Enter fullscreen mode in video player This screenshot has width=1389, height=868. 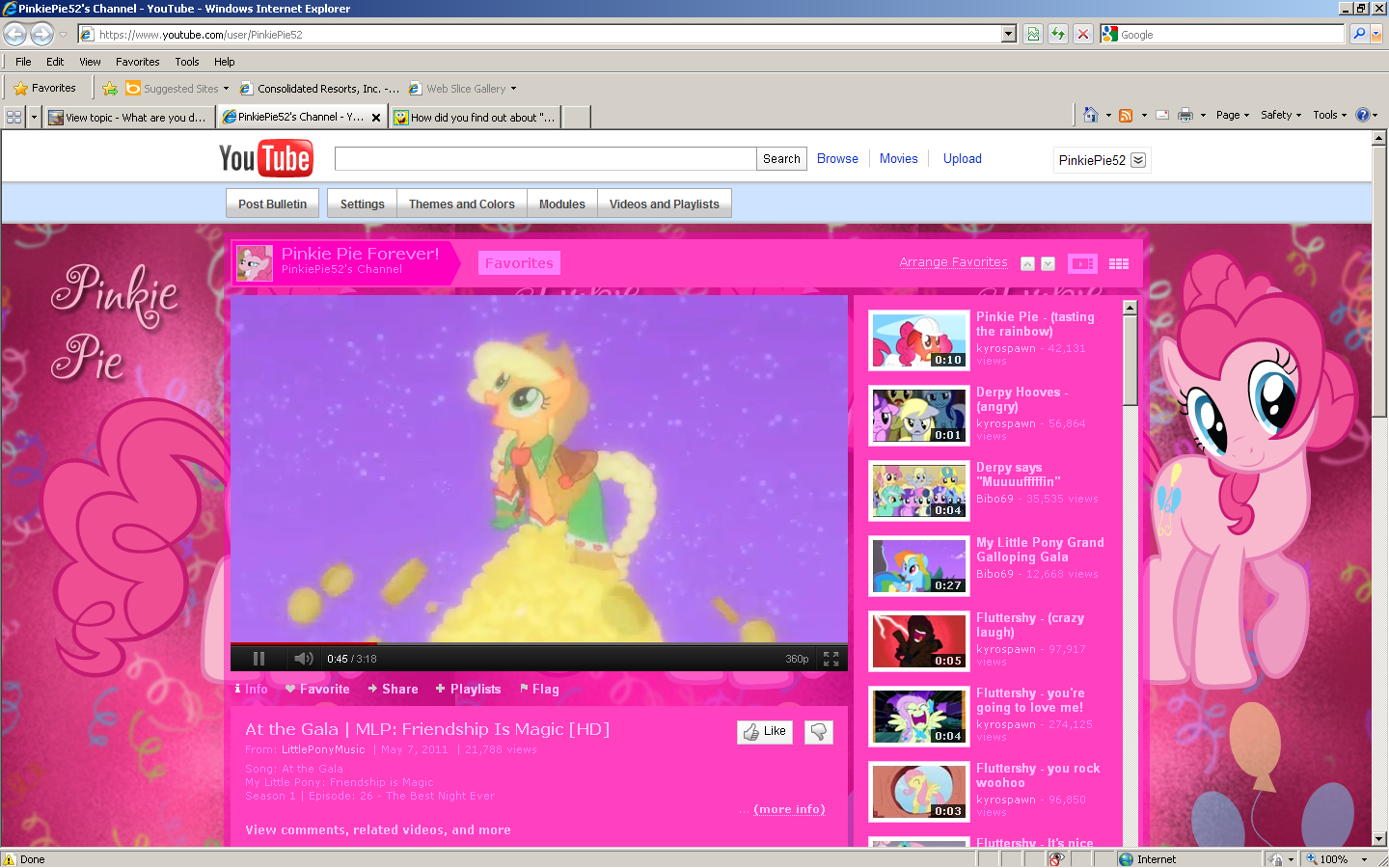click(831, 659)
